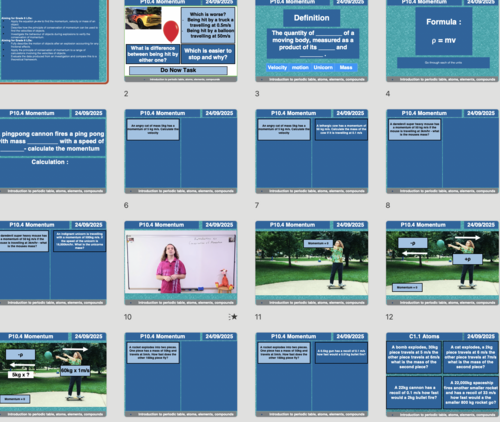Select slide 12 with -p and +p labels
Image resolution: width=500 pixels, height=422 pixels.
442,263
